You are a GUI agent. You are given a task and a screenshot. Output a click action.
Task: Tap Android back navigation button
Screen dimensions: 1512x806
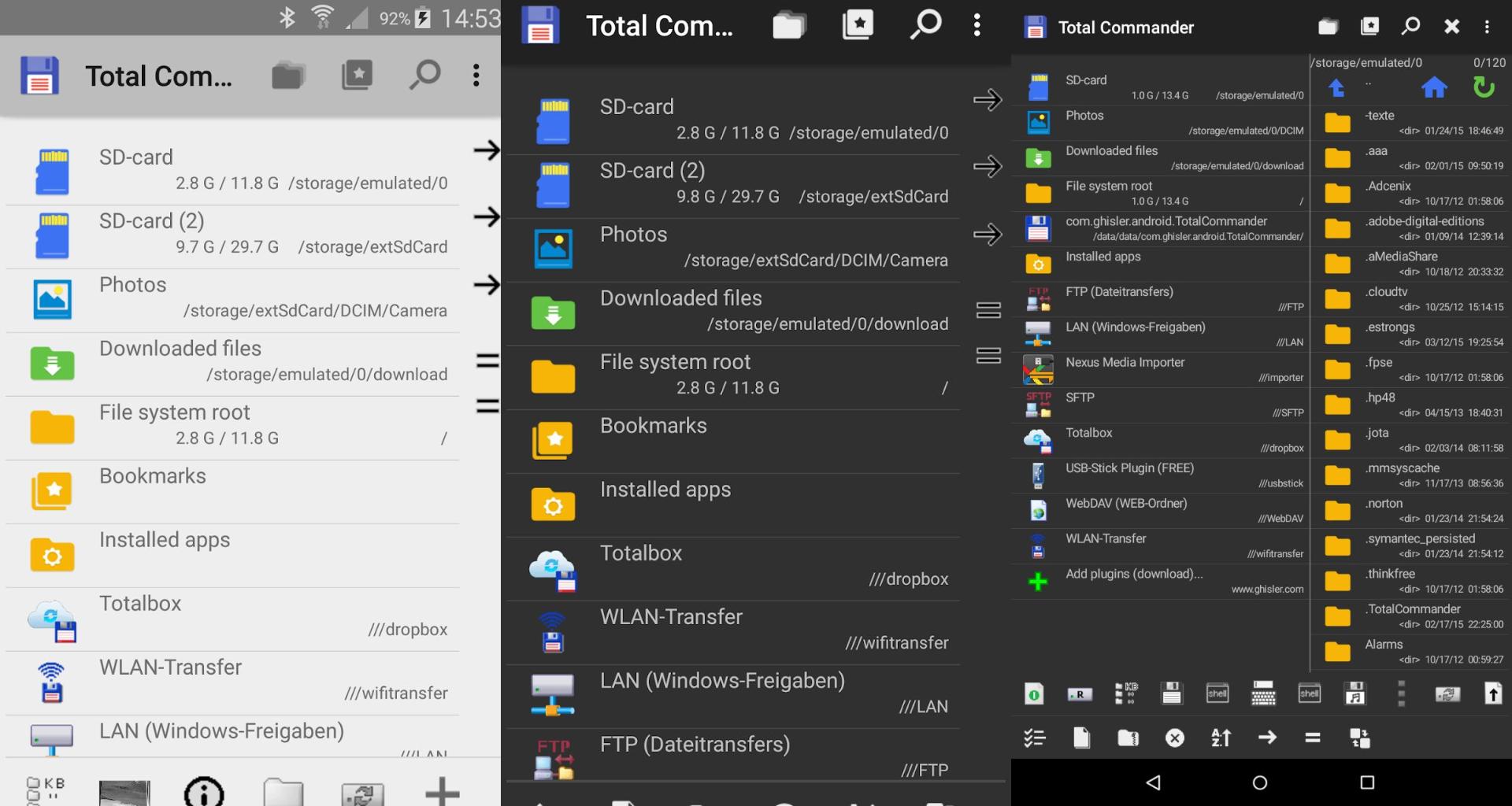(1153, 782)
